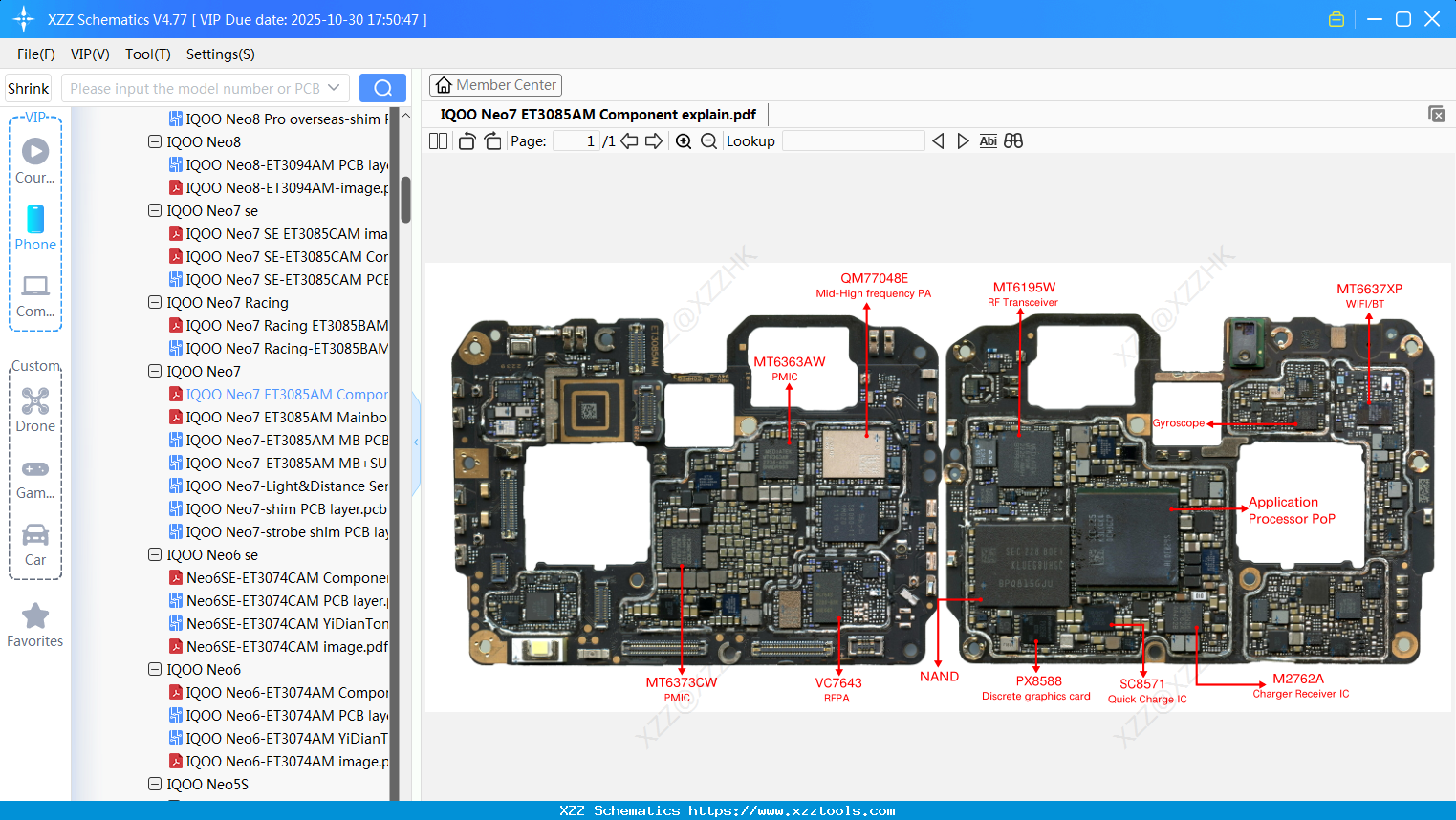Open the model search dropdown arrow
Image resolution: width=1456 pixels, height=820 pixels.
[x=337, y=87]
